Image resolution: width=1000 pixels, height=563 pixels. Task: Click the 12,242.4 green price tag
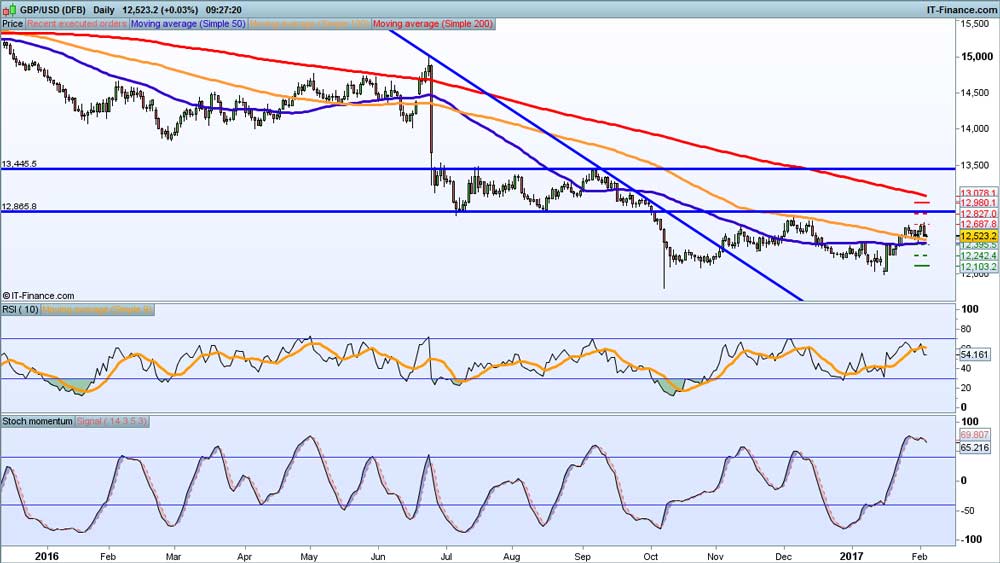978,256
